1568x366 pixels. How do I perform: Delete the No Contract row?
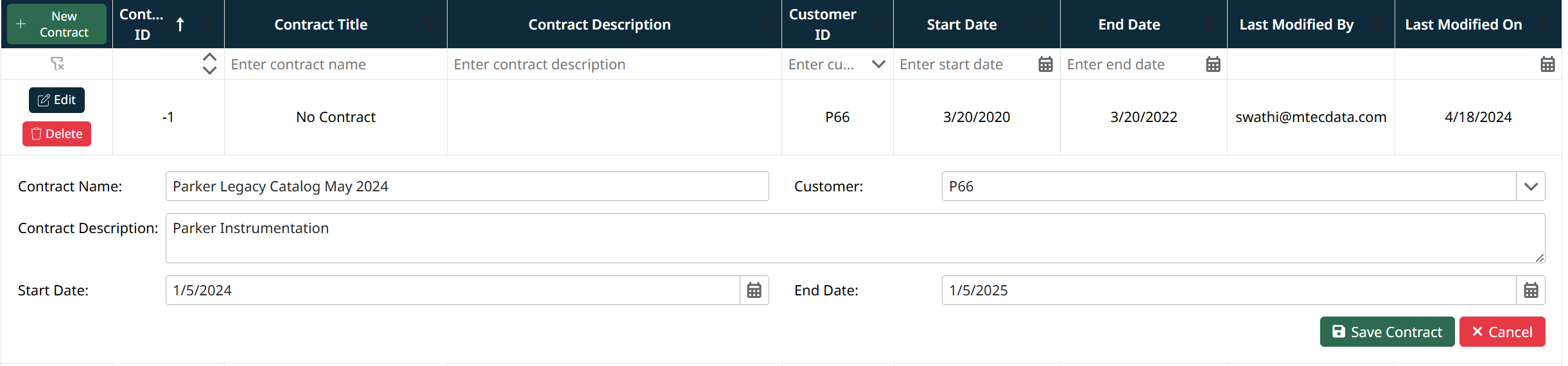pyautogui.click(x=57, y=134)
